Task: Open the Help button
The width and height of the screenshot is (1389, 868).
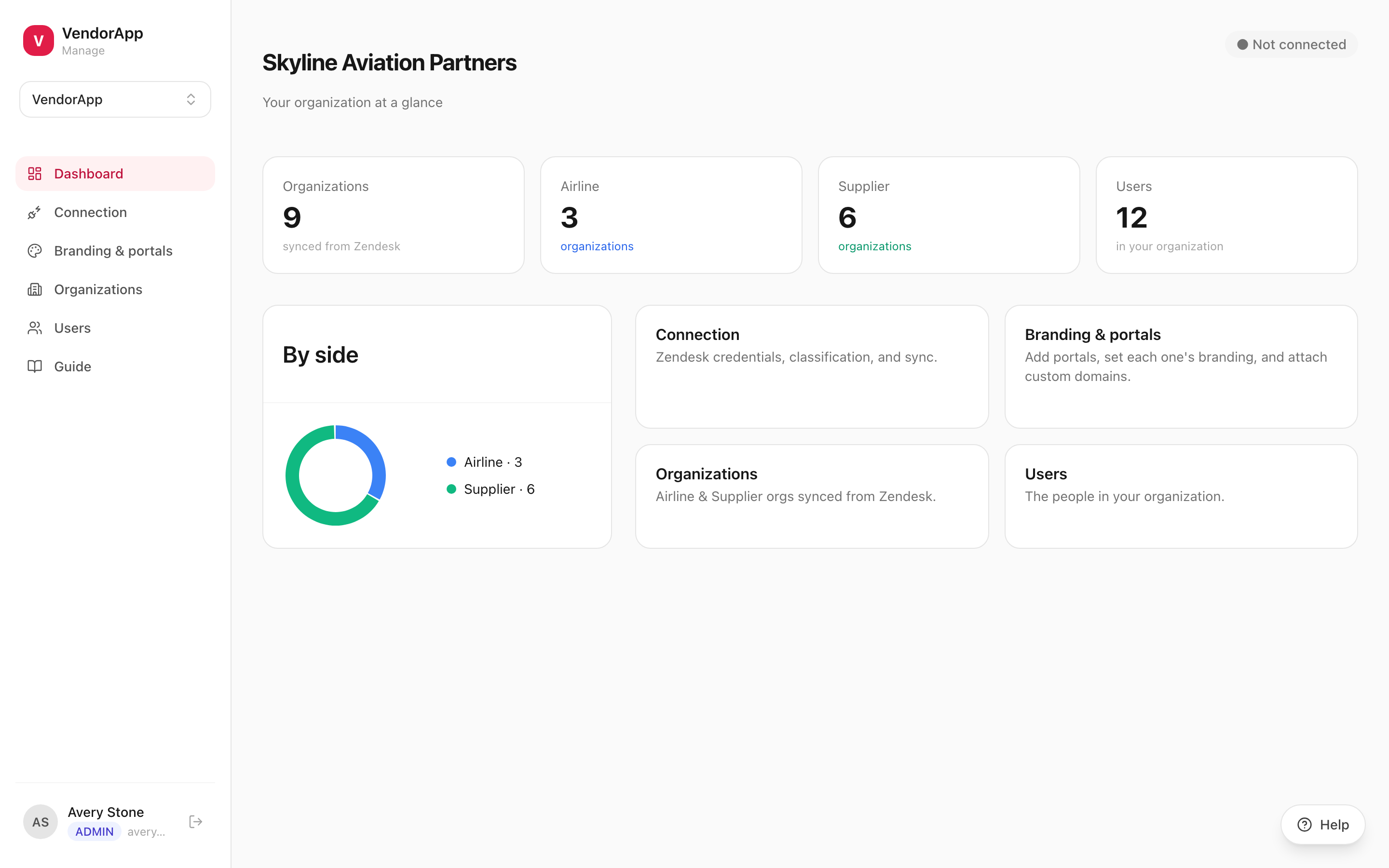Action: coord(1323,825)
